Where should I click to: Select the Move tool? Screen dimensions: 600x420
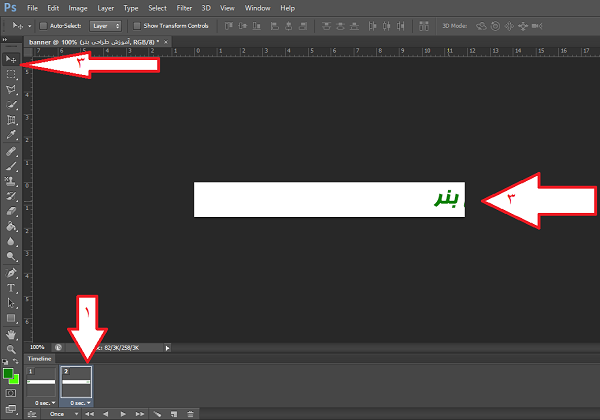11,59
